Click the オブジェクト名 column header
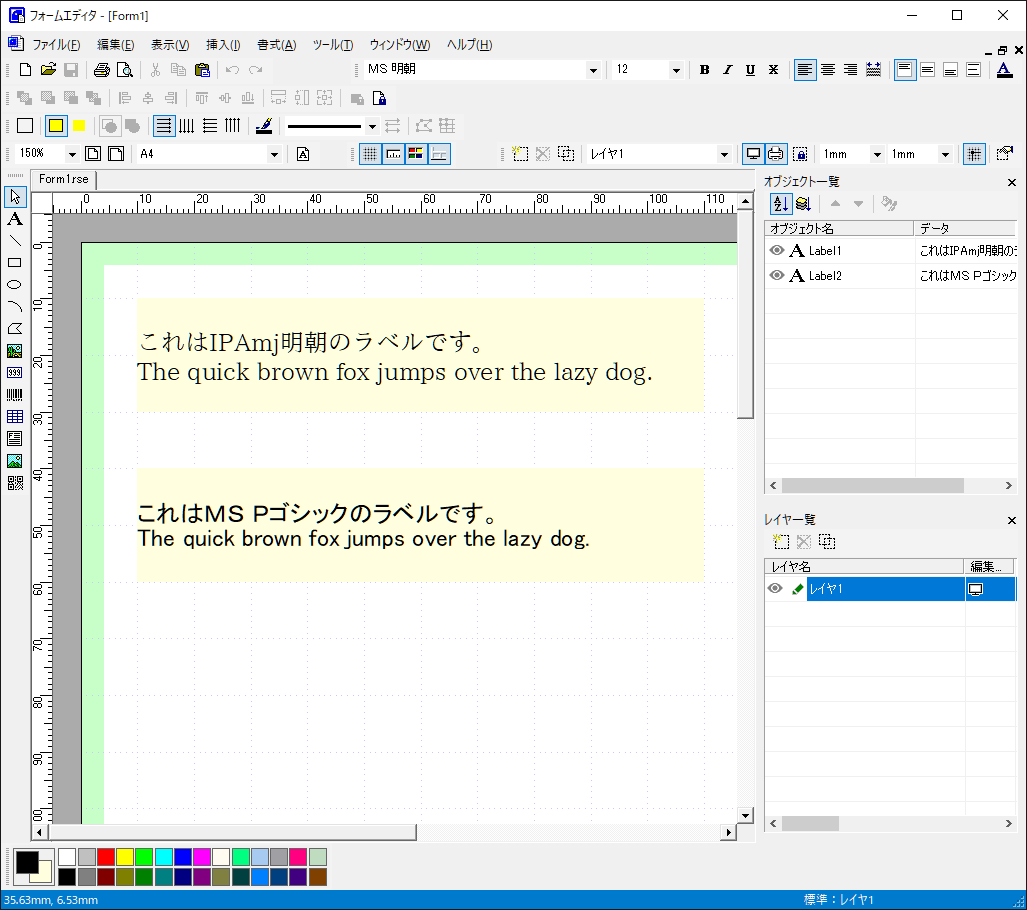The image size is (1027, 910). (x=838, y=228)
